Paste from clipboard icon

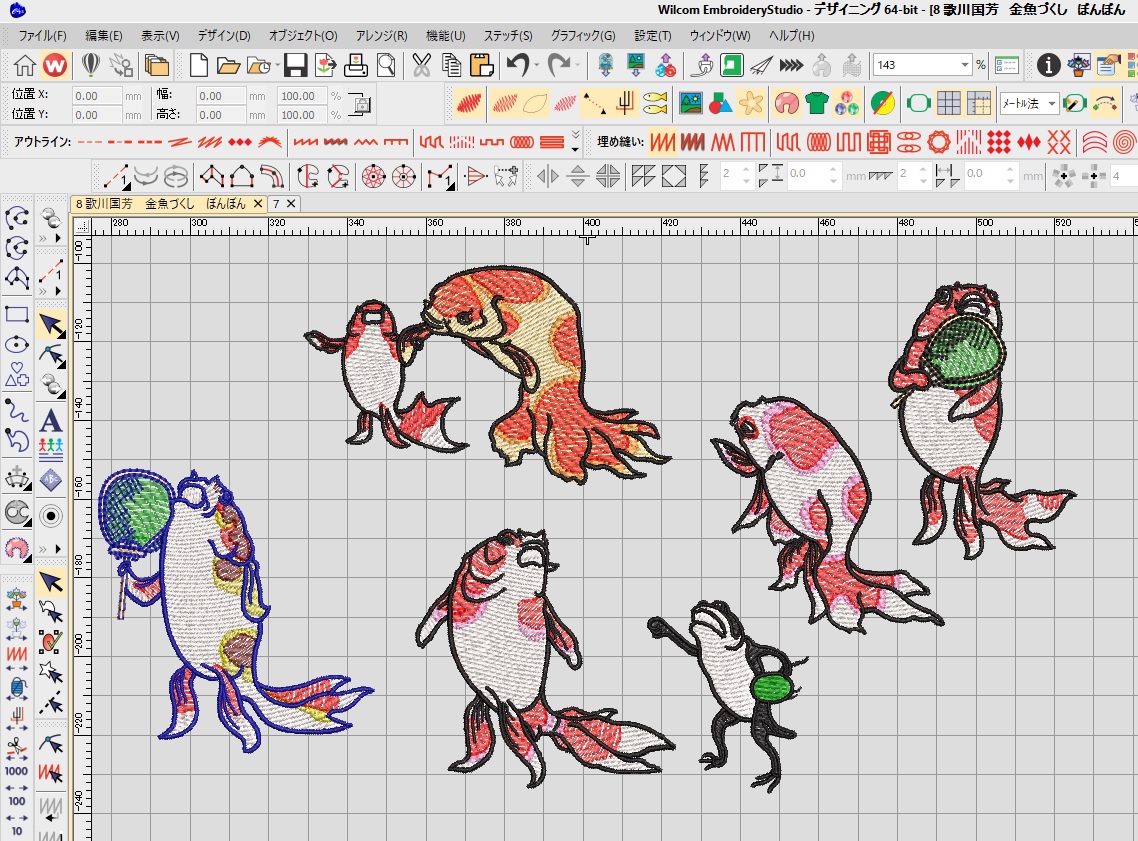coord(481,65)
